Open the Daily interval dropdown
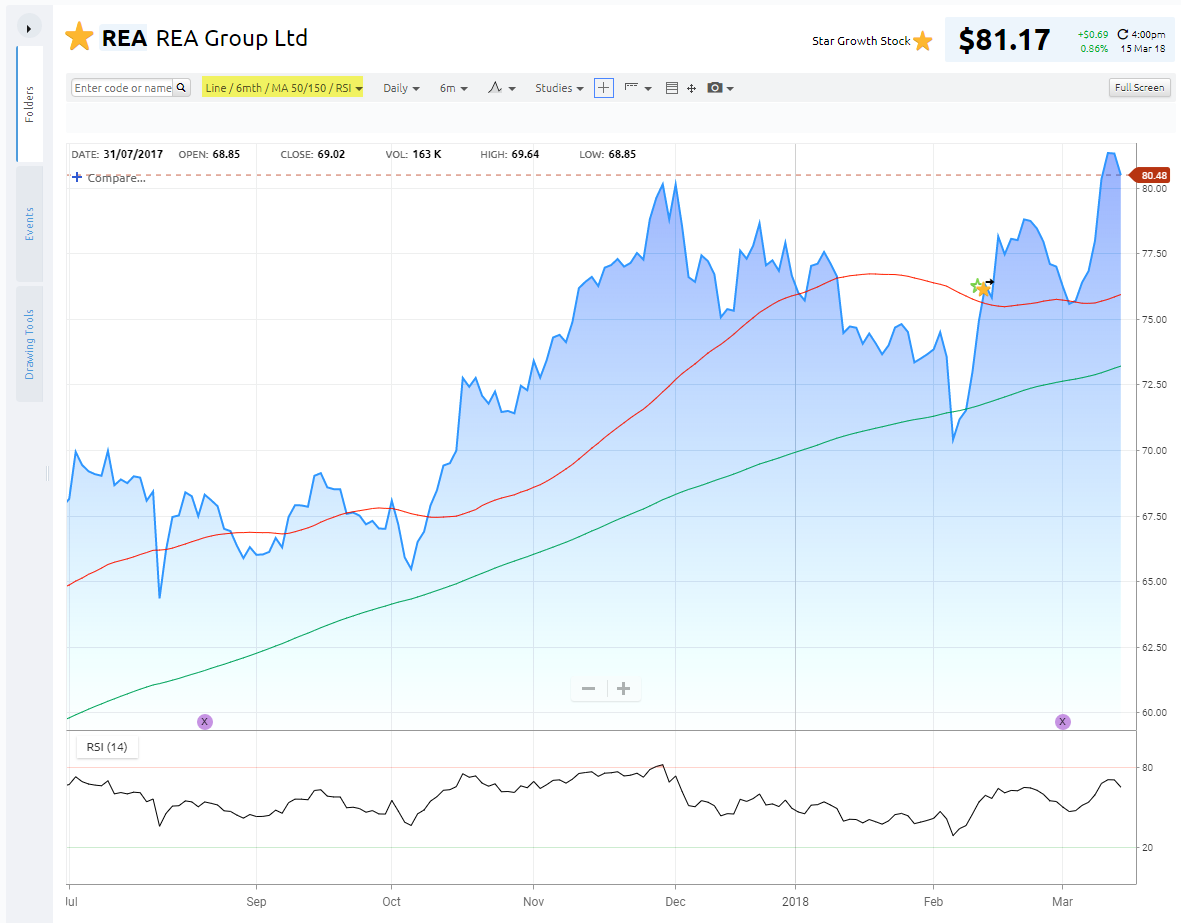Viewport: 1181px width, 923px height. (x=401, y=88)
